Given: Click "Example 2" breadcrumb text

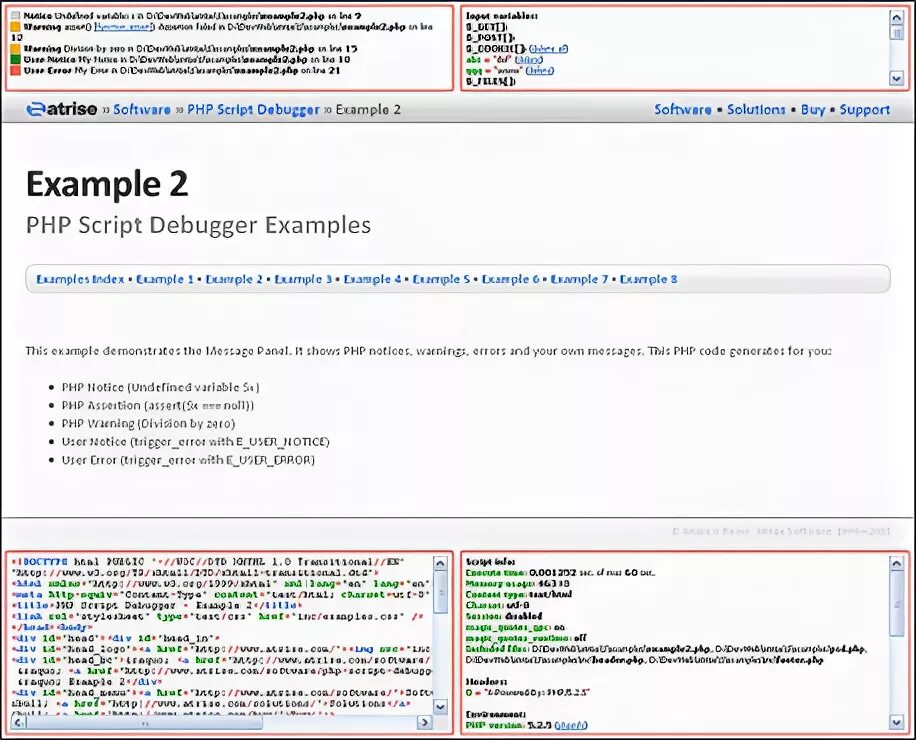Looking at the screenshot, I should 368,110.
